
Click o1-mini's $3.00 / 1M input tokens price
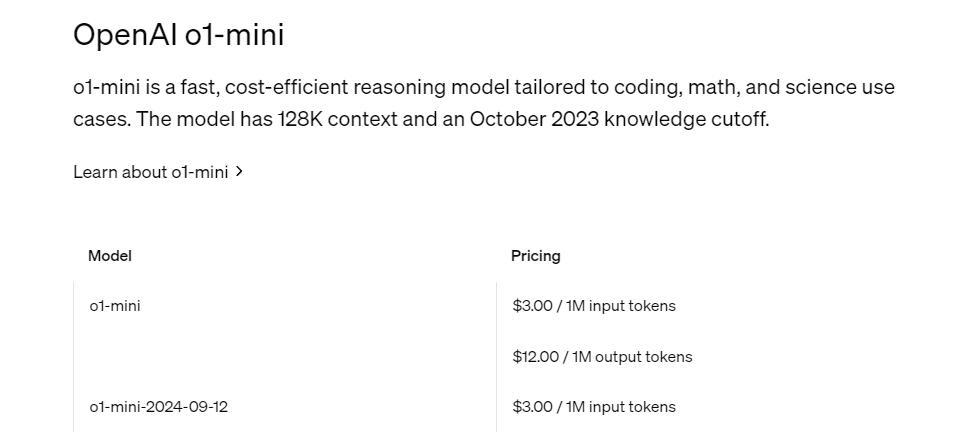(x=594, y=305)
